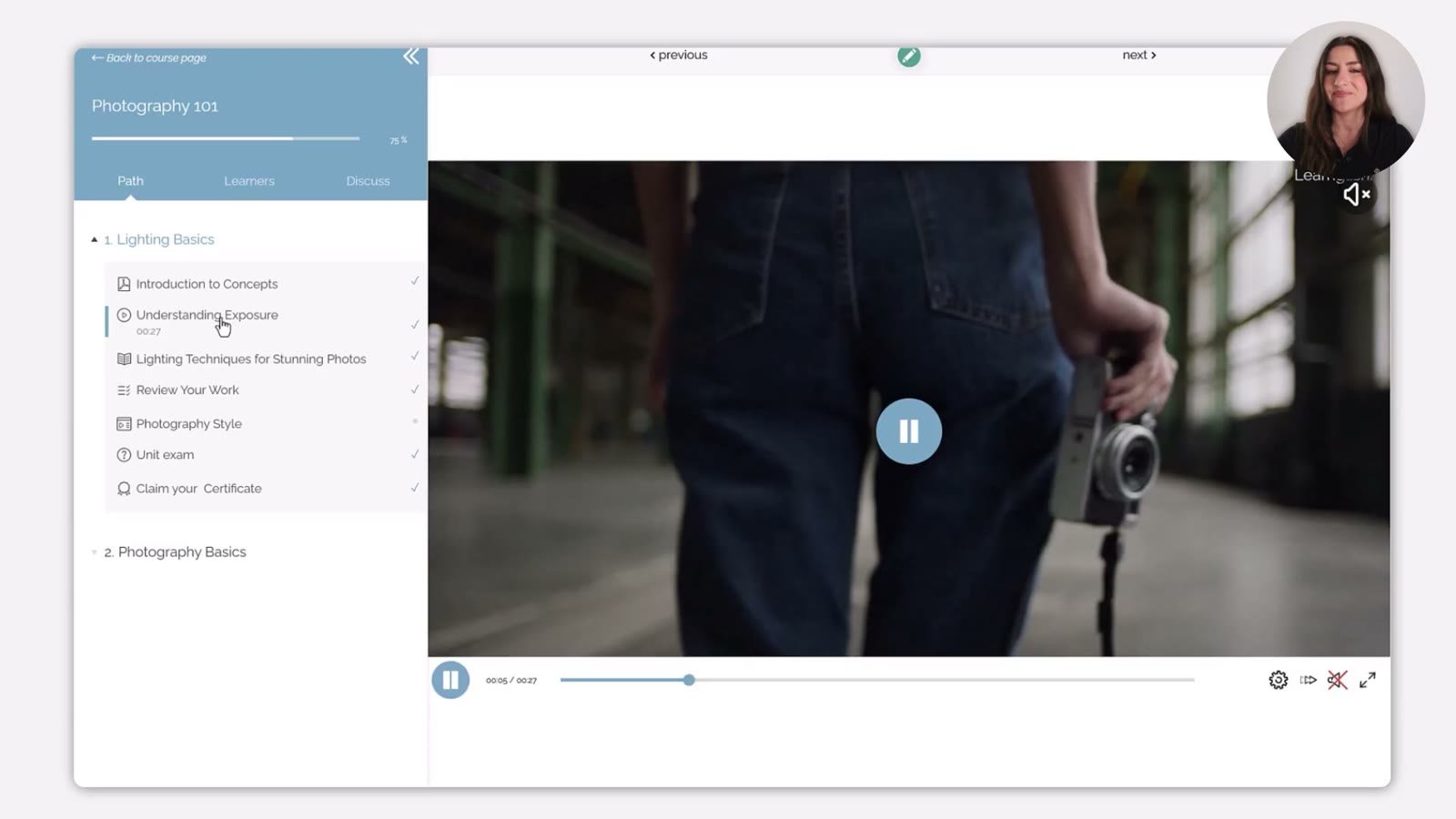Pause video using center overlay button
The height and width of the screenshot is (819, 1456).
click(908, 431)
